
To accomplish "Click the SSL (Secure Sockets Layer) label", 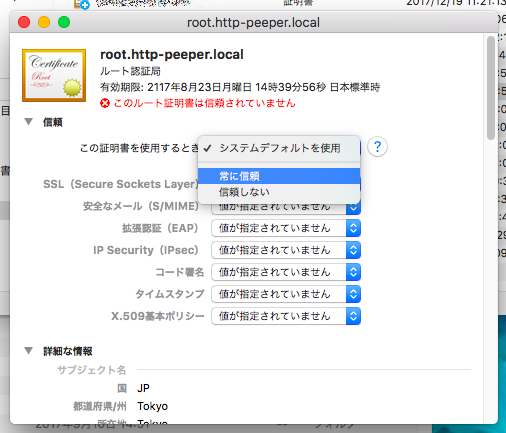I will tap(121, 184).
